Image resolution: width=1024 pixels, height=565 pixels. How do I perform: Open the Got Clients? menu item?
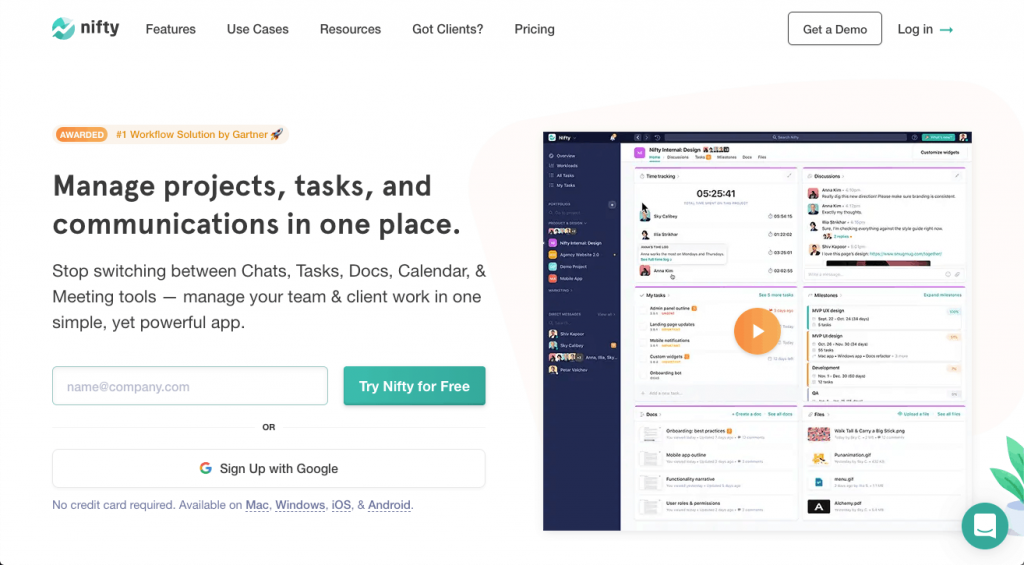pyautogui.click(x=447, y=29)
